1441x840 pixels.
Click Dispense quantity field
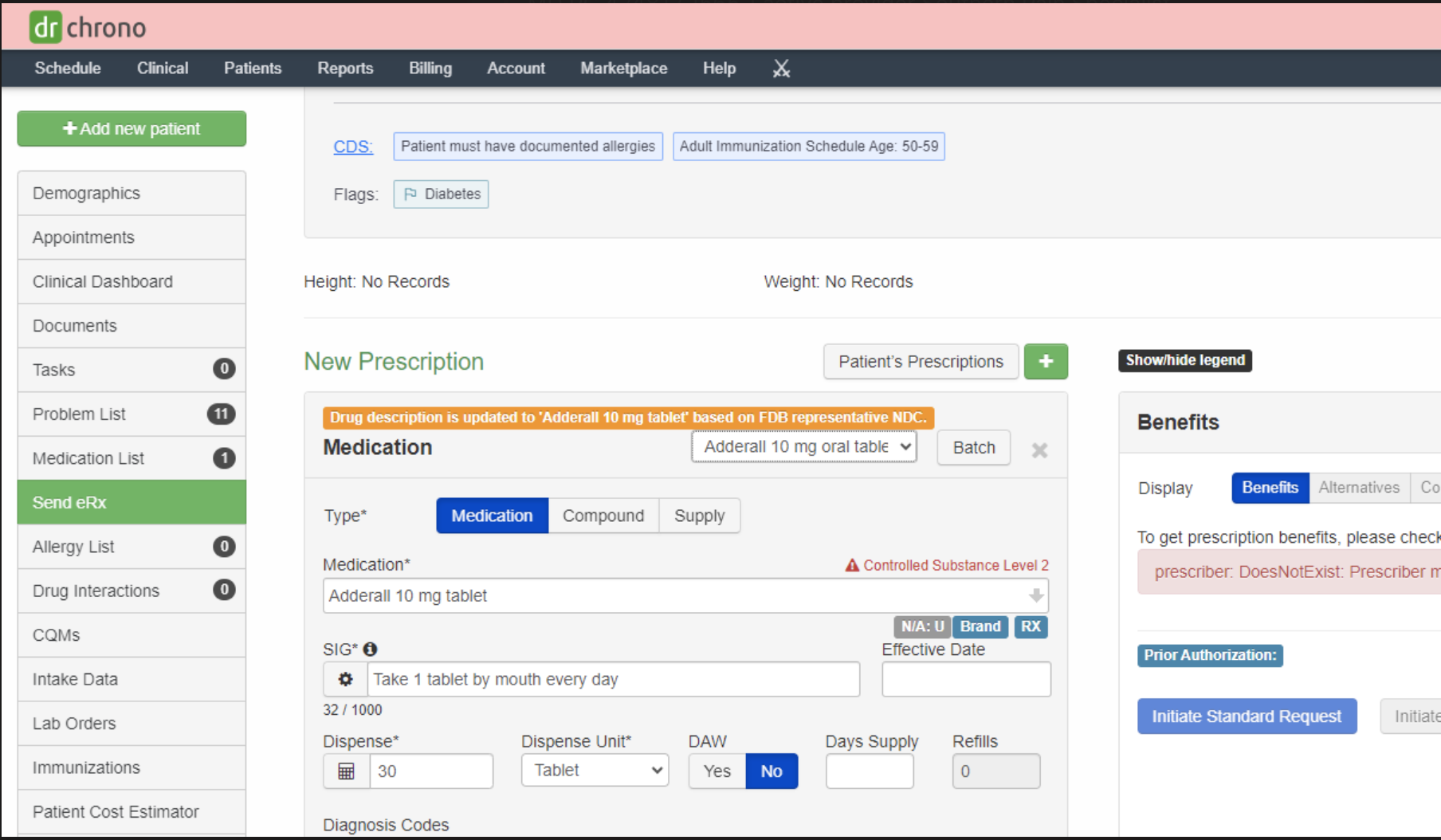point(431,771)
